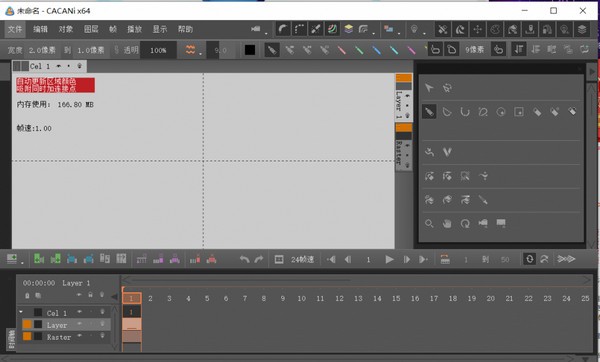Open the stroke wave style dropdown
600x362 pixels.
pyautogui.click(x=201, y=54)
